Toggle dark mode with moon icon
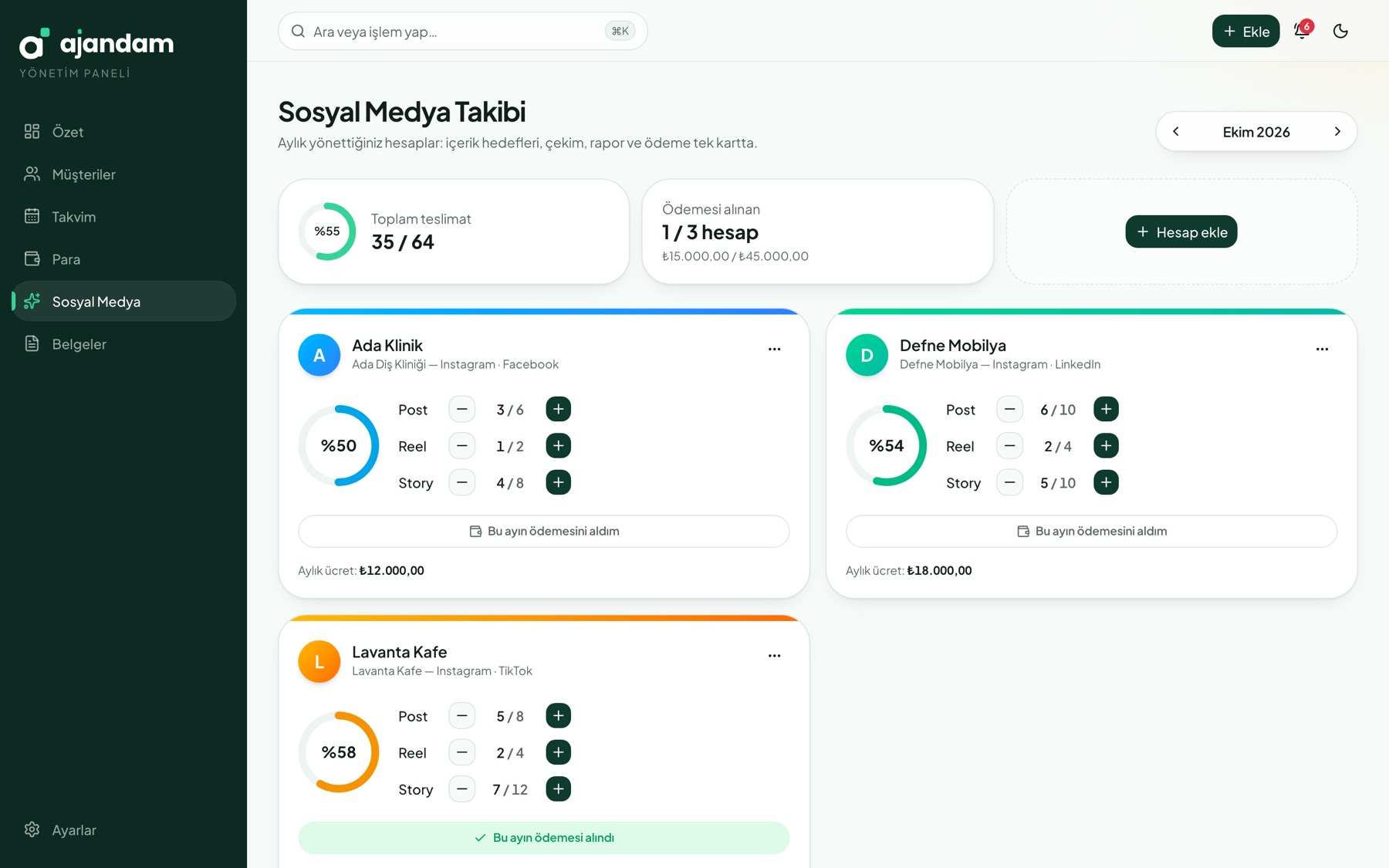The height and width of the screenshot is (868, 1389). pos(1340,31)
